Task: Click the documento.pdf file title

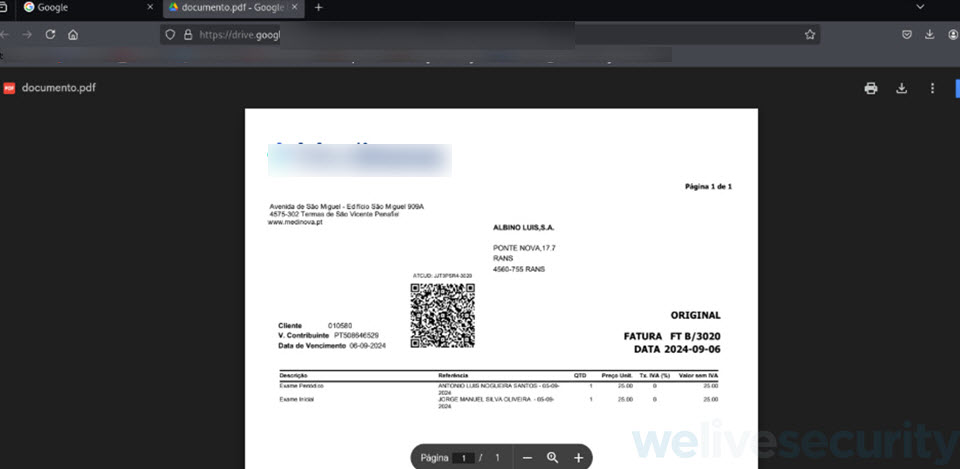Action: point(59,88)
